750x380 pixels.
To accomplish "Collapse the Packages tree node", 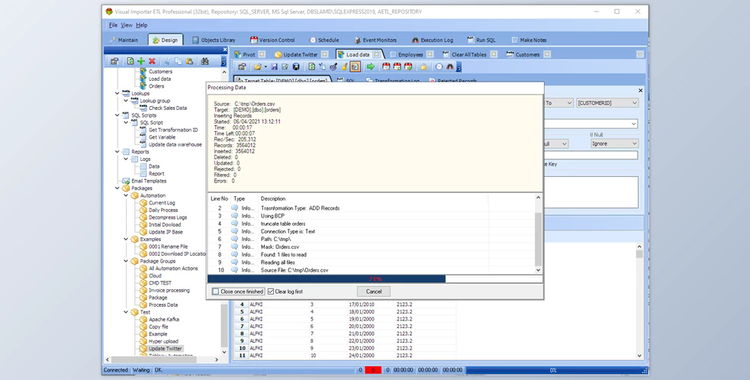I will click(117, 189).
